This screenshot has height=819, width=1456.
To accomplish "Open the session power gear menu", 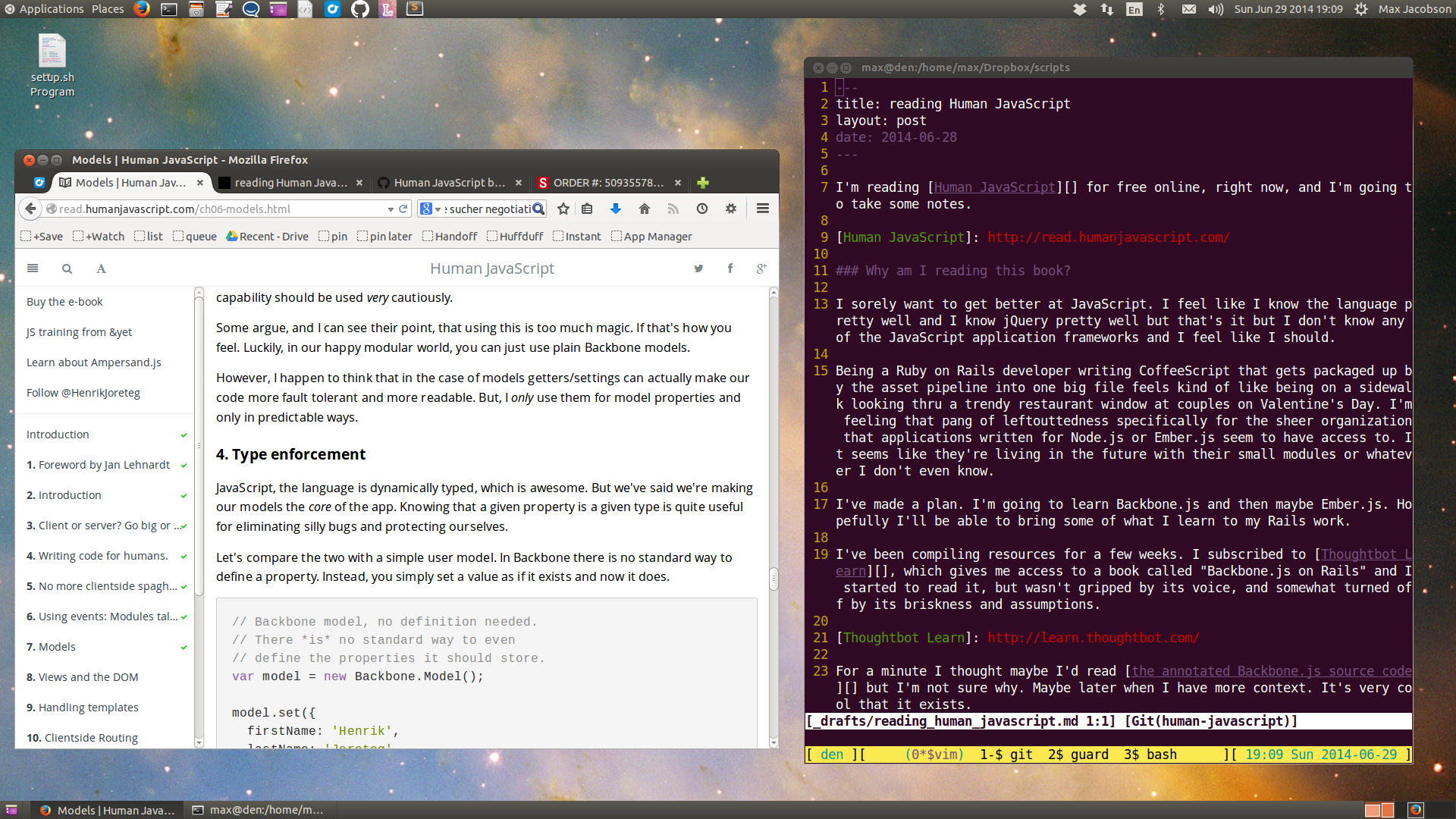I will pos(1361,9).
